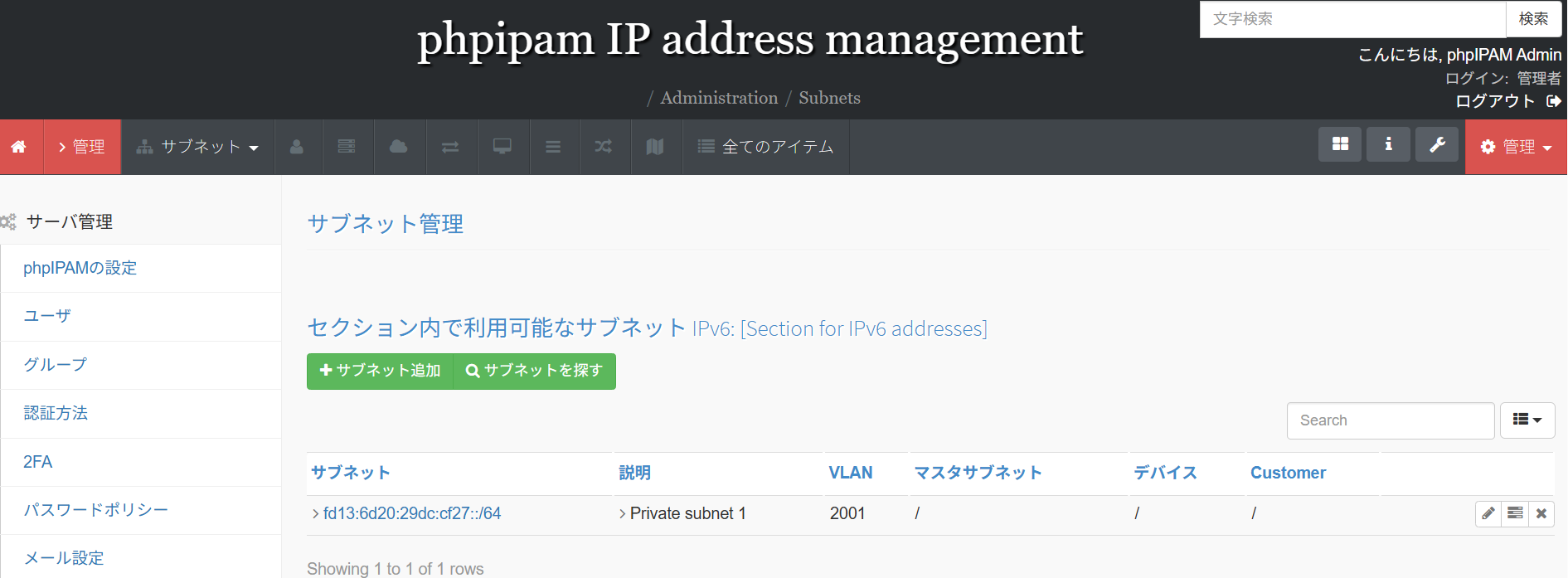Viewport: 1568px width, 578px height.
Task: Click the red 管理 breadcrumb tab
Action: coord(82,147)
